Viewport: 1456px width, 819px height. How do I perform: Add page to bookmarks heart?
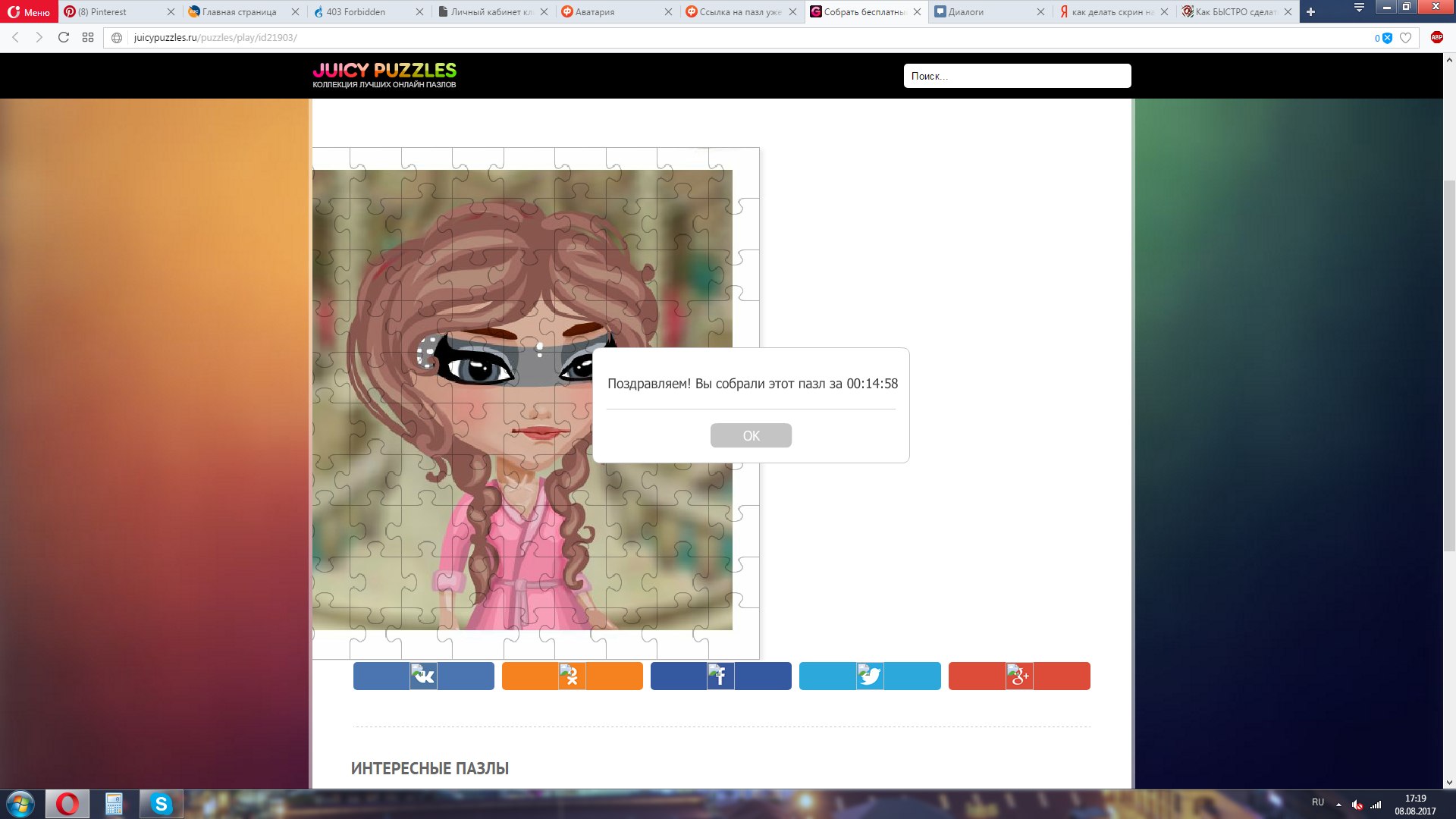click(1405, 38)
